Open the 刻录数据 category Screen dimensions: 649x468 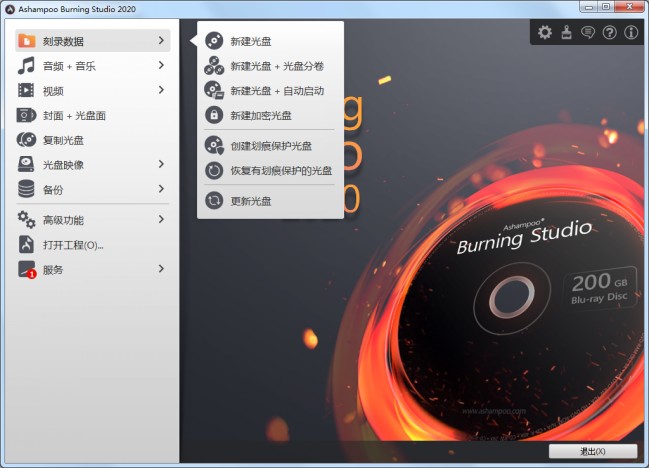point(93,41)
